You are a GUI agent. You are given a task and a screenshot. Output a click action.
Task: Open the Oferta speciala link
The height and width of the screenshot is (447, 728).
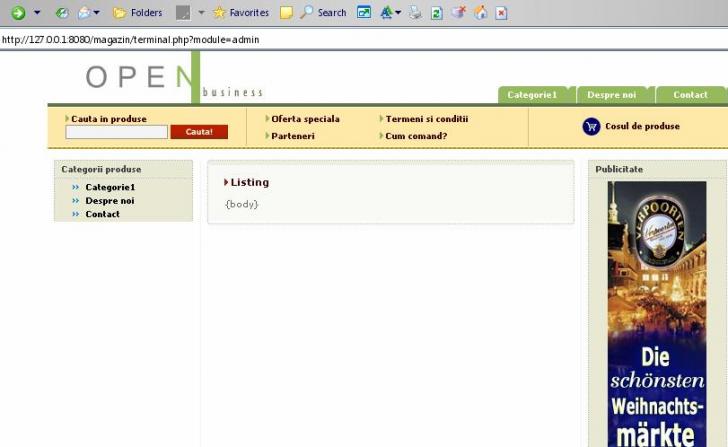[305, 119]
